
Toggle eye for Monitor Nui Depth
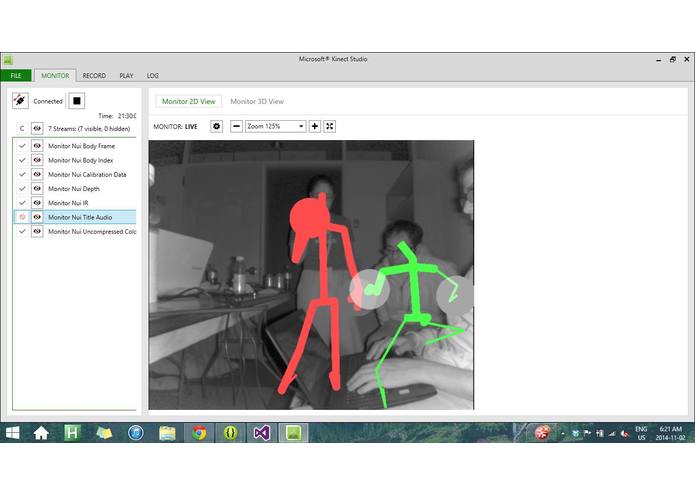click(37, 188)
